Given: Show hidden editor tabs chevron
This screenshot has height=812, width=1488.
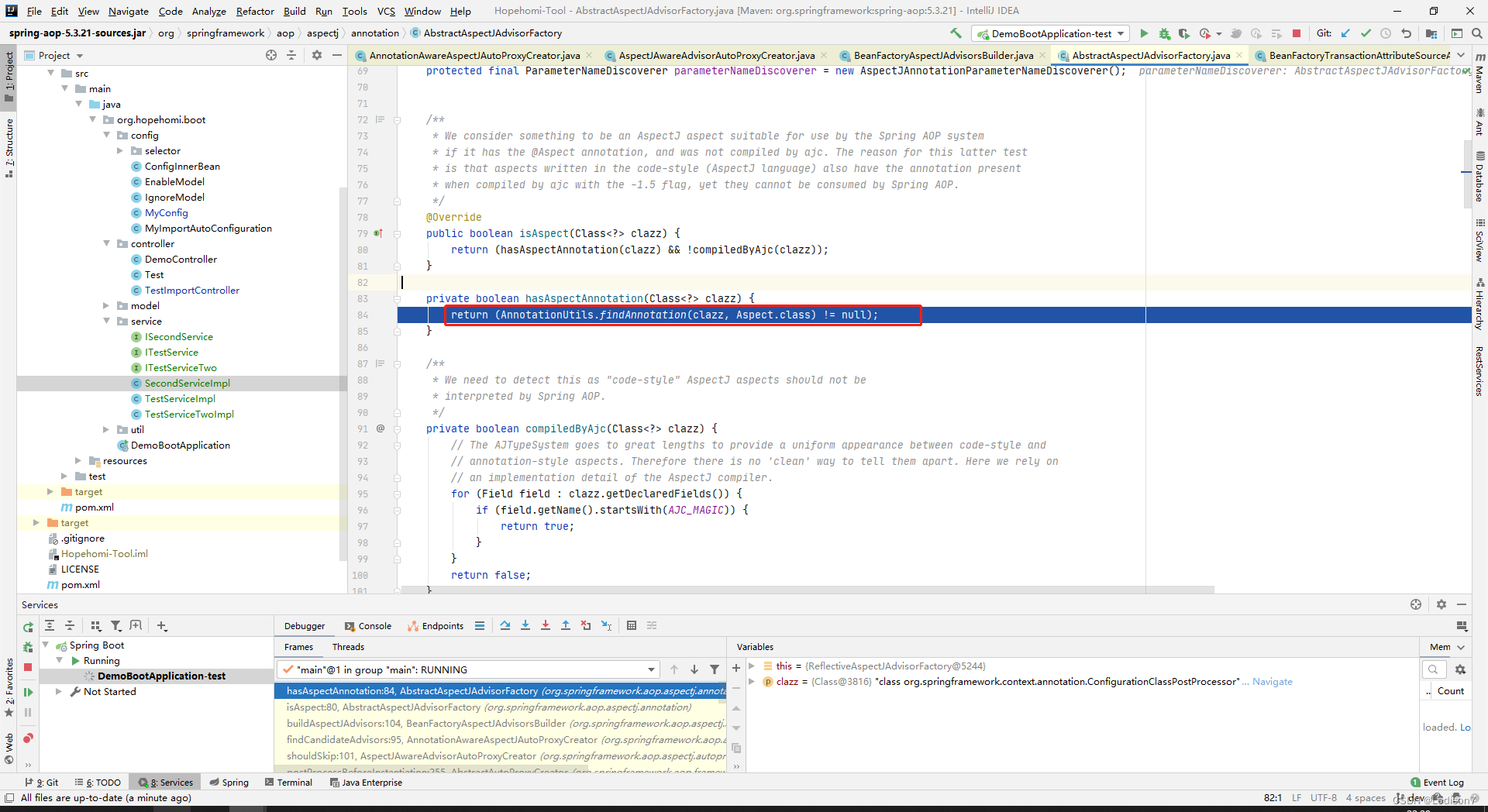Looking at the screenshot, I should 1461,55.
